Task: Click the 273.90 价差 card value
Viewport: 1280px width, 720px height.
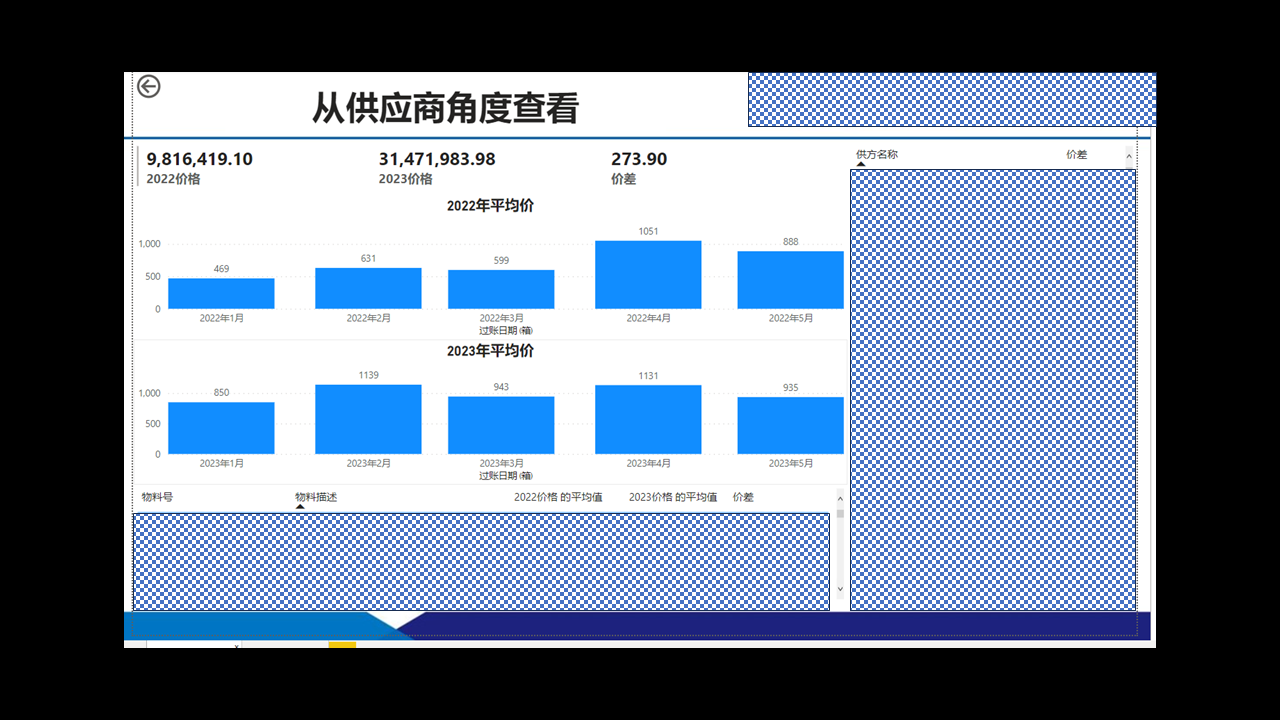Action: [639, 159]
